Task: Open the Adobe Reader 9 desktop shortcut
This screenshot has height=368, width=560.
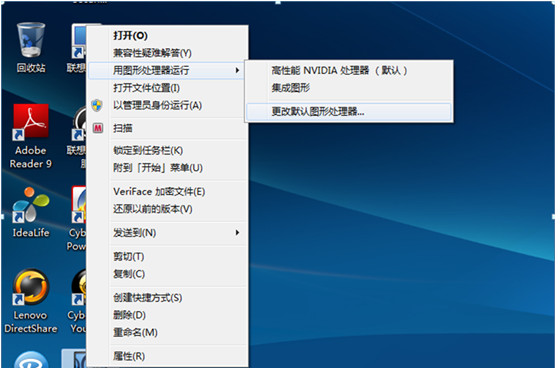Action: pyautogui.click(x=31, y=136)
